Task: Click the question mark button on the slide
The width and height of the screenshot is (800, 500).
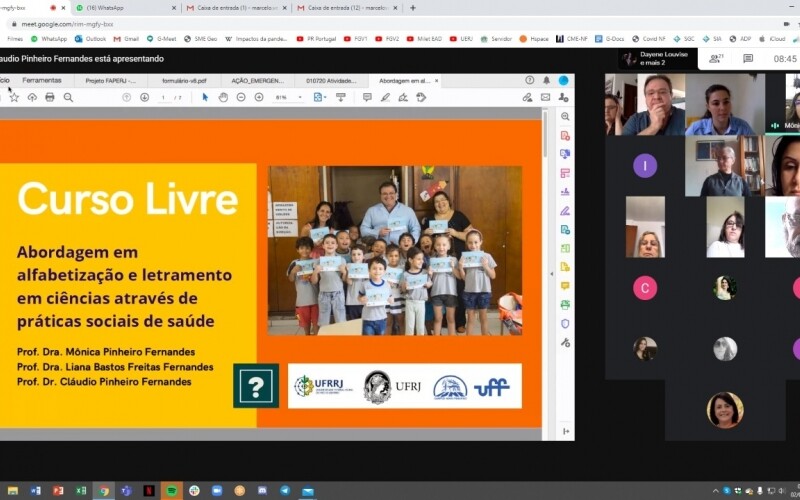Action: click(256, 385)
